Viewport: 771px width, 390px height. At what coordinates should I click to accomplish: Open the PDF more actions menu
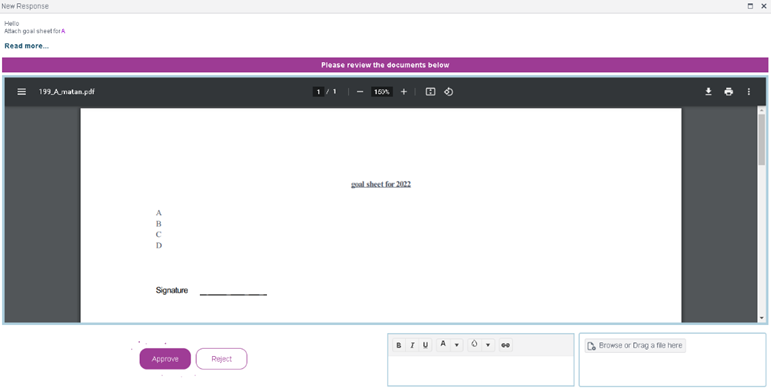[749, 91]
